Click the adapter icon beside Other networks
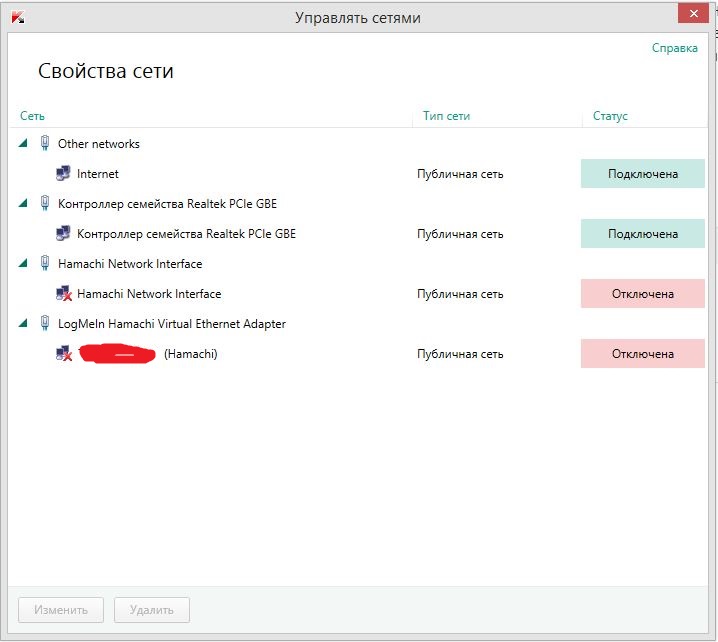 click(44, 143)
